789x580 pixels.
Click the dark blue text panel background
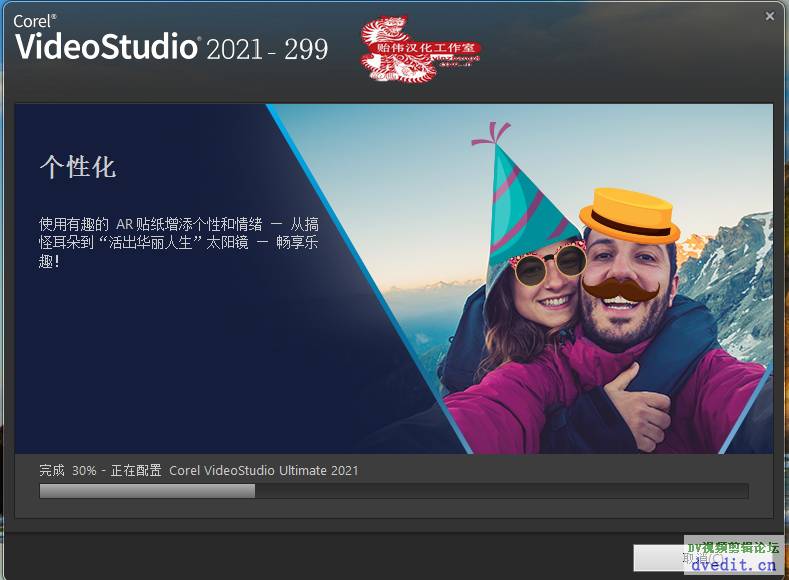coord(150,370)
